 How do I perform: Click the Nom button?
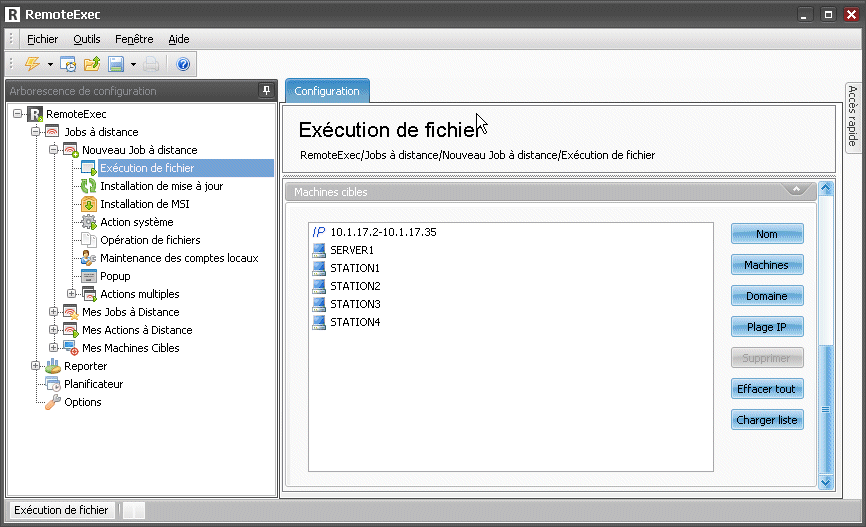point(767,234)
